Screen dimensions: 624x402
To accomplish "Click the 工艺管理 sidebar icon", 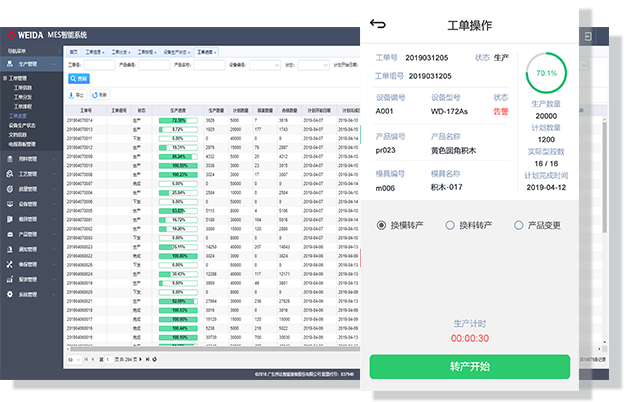I will [x=10, y=174].
